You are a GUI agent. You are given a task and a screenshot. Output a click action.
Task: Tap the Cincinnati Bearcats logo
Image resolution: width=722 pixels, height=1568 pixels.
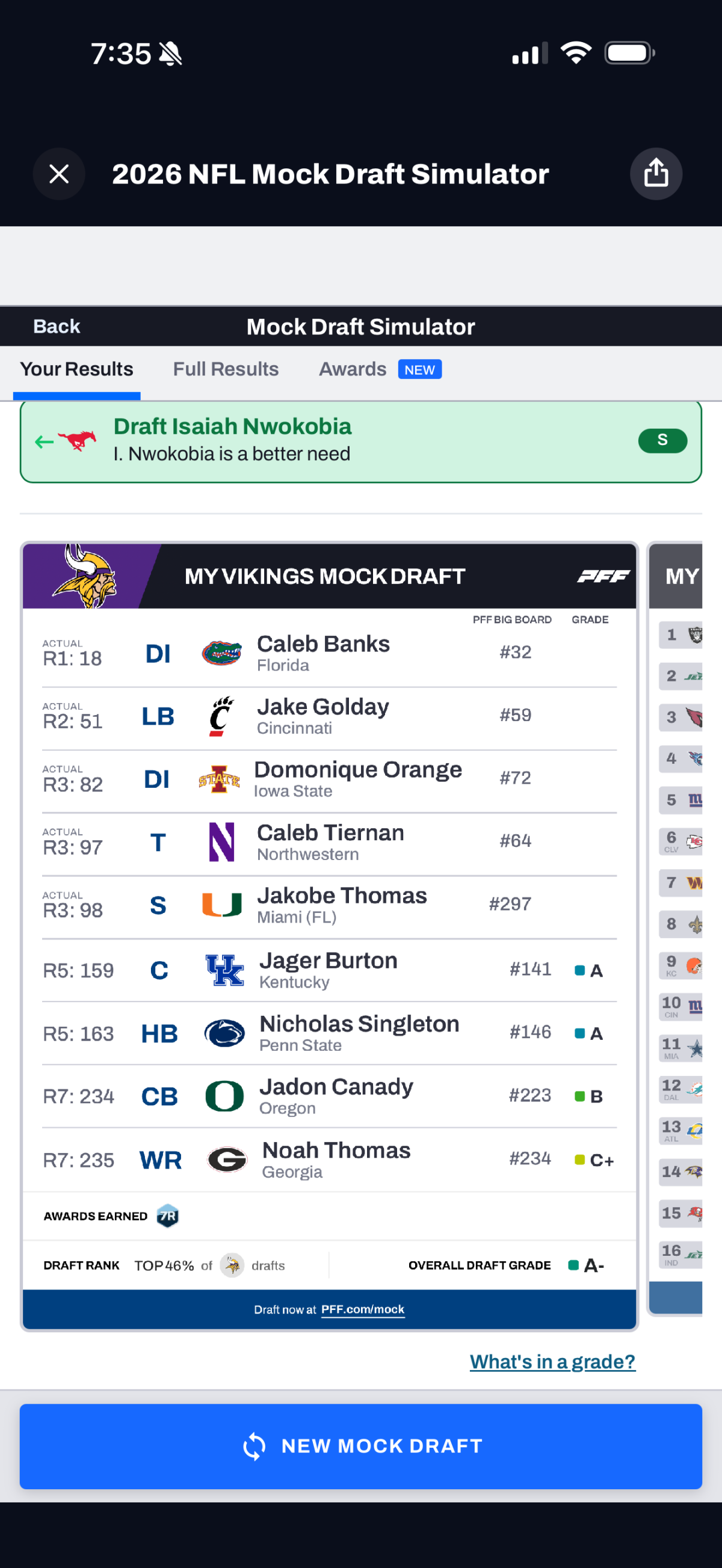tap(221, 716)
